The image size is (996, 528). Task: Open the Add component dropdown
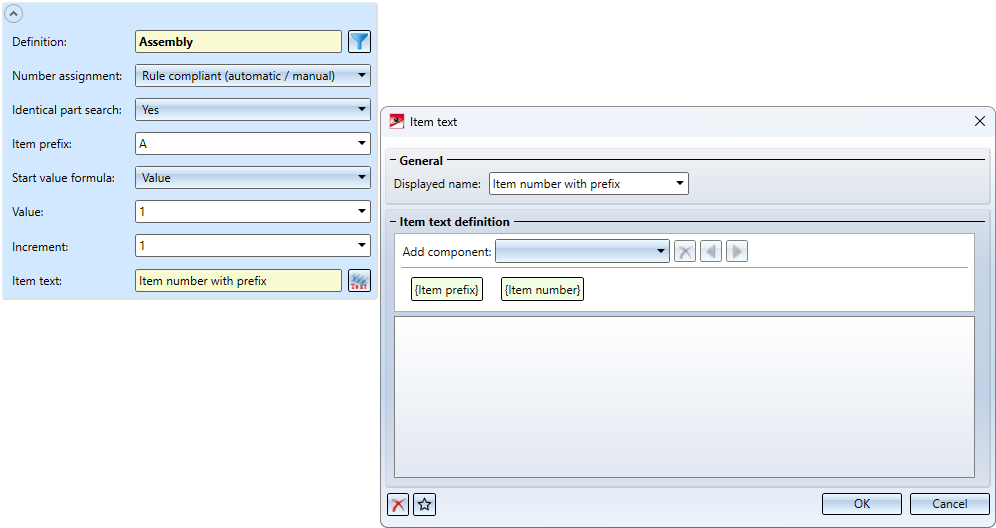[582, 251]
